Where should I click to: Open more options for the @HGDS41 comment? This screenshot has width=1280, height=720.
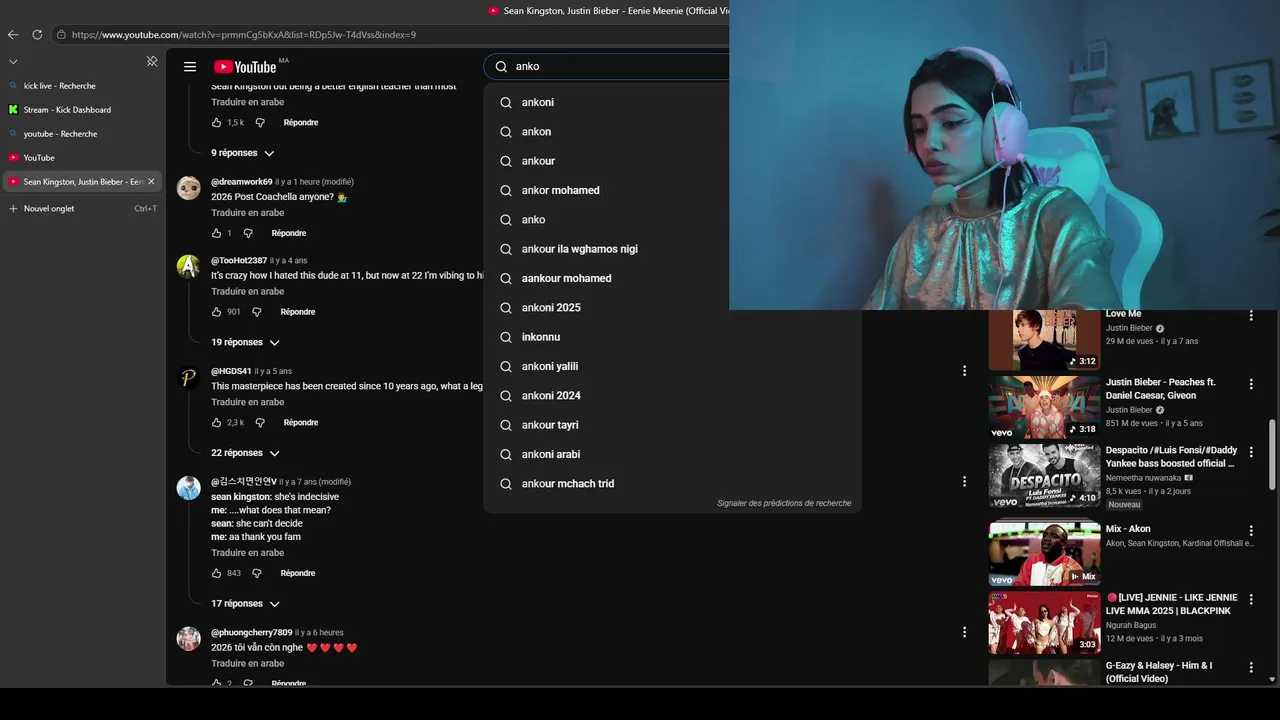(964, 370)
